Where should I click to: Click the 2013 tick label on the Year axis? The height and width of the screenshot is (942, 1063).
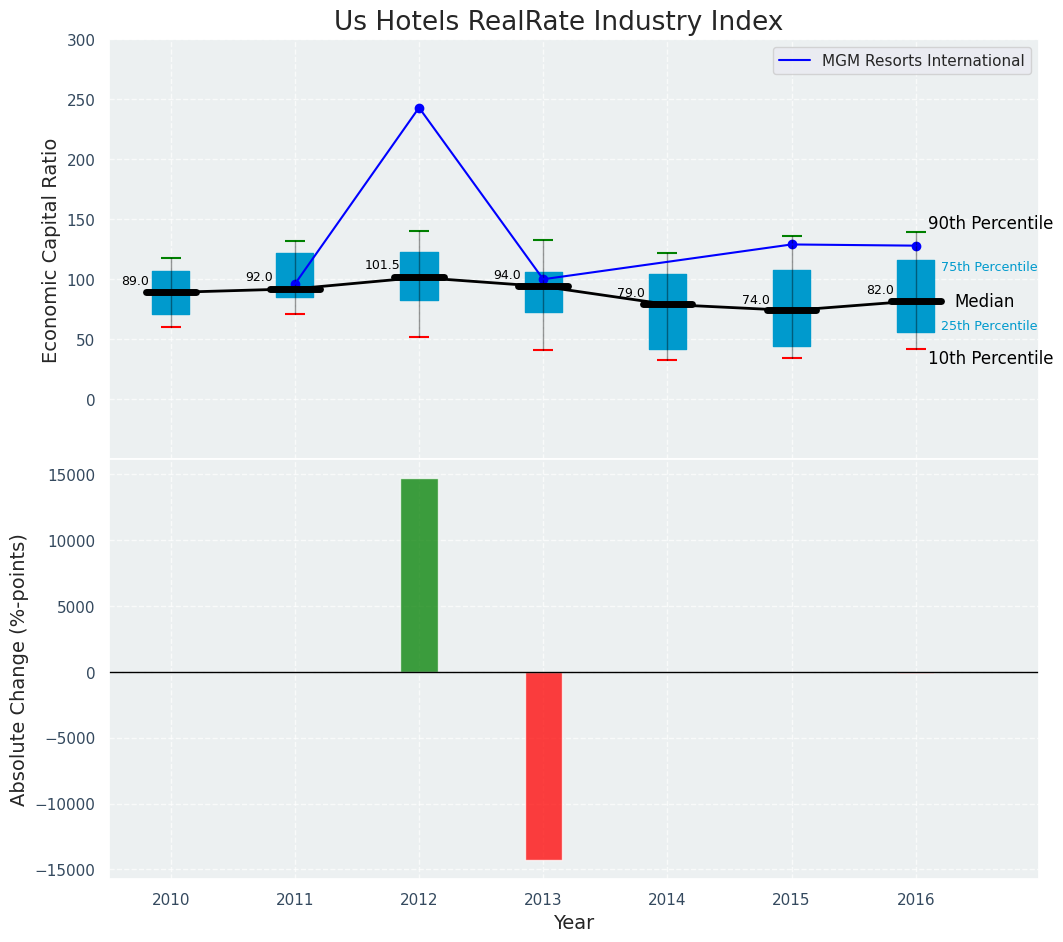click(543, 899)
